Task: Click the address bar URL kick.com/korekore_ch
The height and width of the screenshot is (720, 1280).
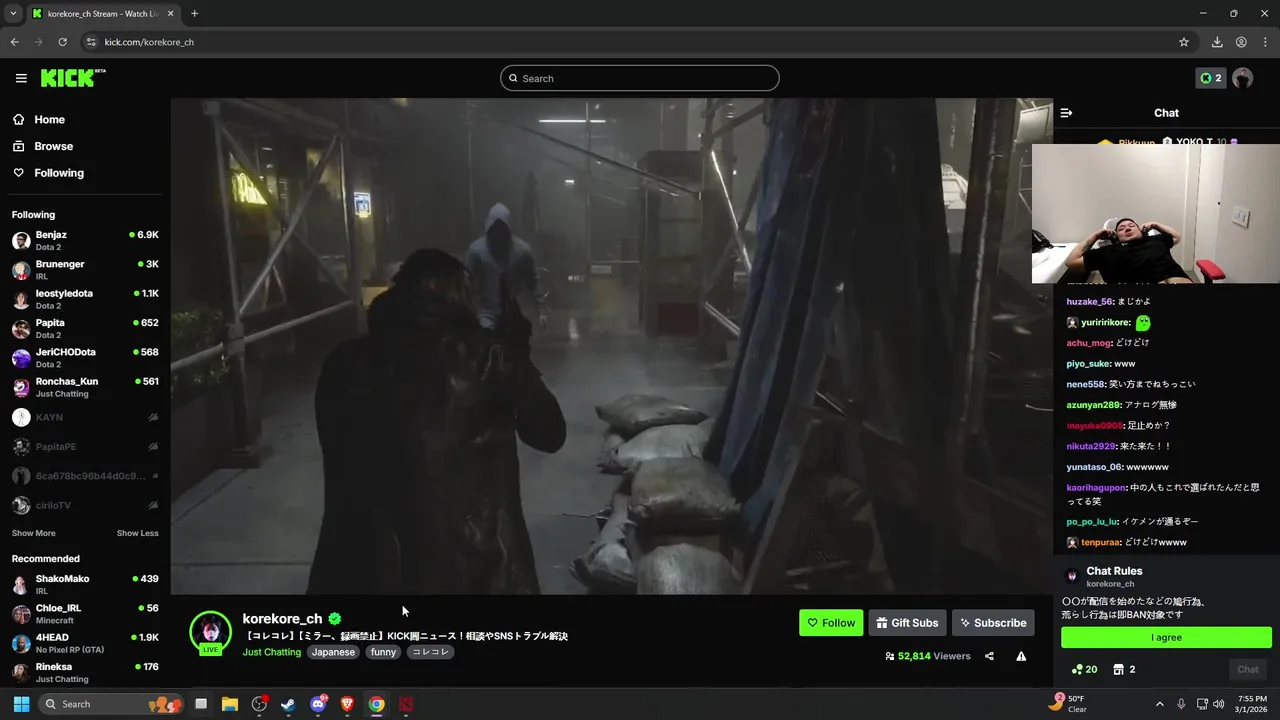Action: 149,42
